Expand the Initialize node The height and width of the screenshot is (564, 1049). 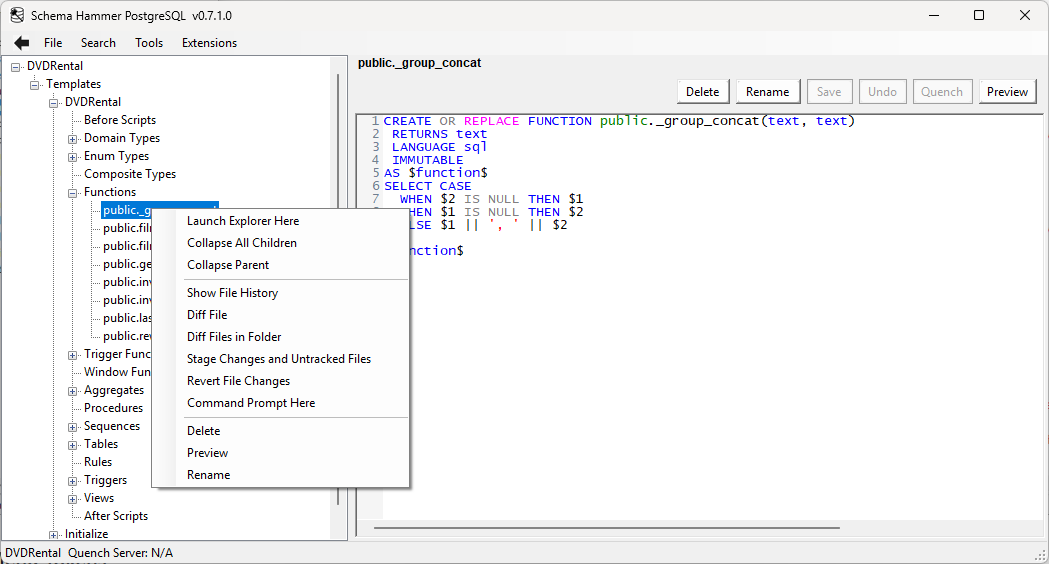pyautogui.click(x=54, y=535)
